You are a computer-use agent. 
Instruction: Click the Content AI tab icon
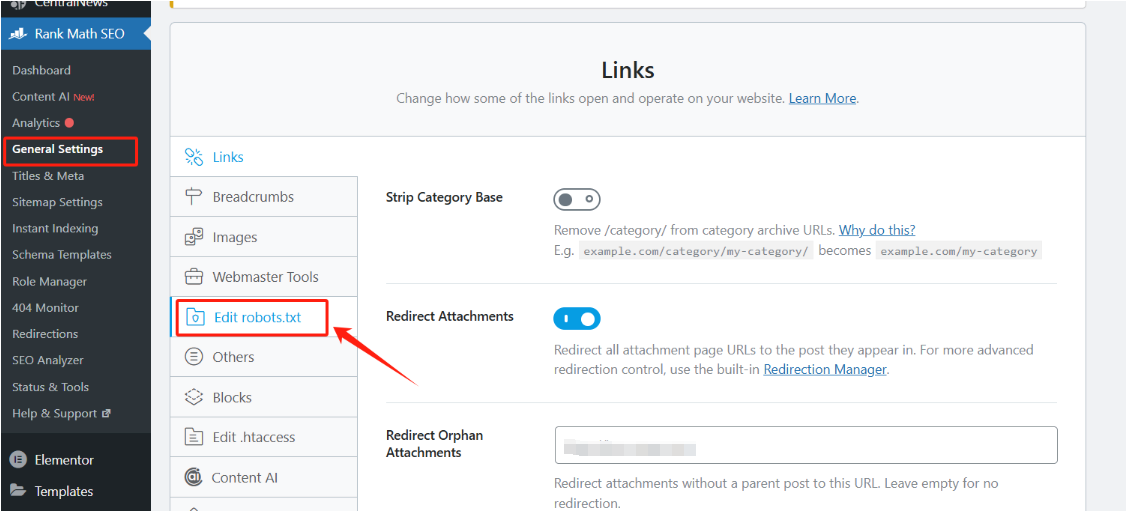194,478
